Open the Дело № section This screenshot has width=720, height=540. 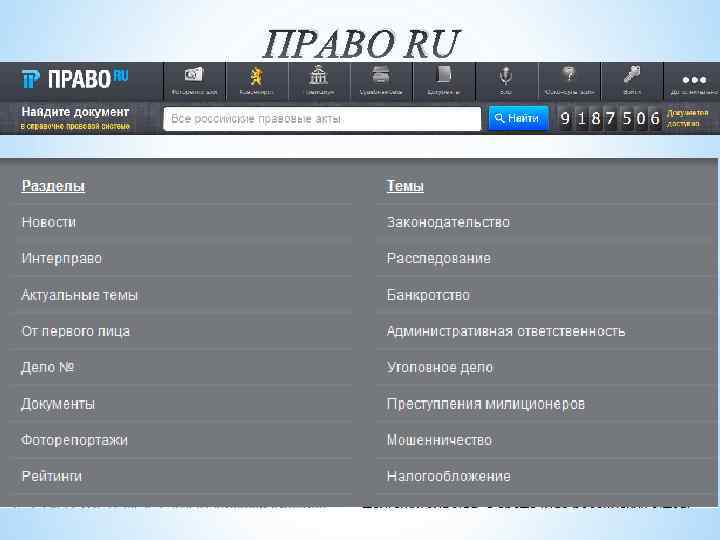coord(47,367)
